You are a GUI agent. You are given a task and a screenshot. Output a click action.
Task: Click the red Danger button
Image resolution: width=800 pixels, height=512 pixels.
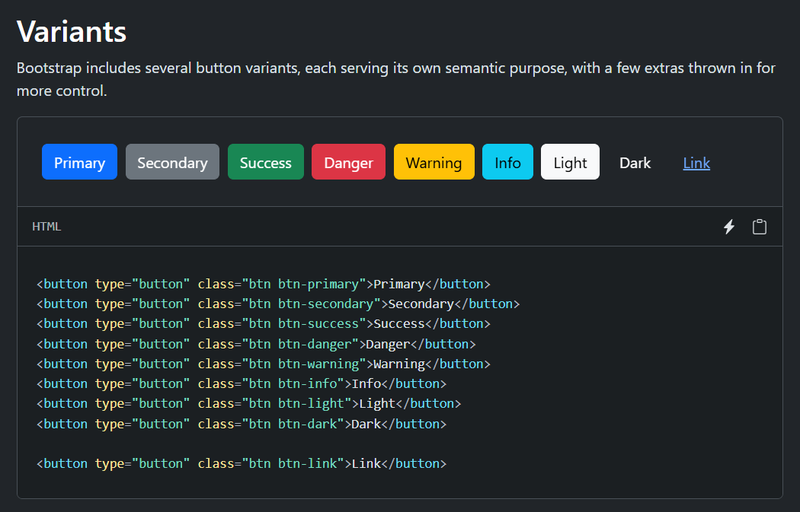(x=348, y=162)
